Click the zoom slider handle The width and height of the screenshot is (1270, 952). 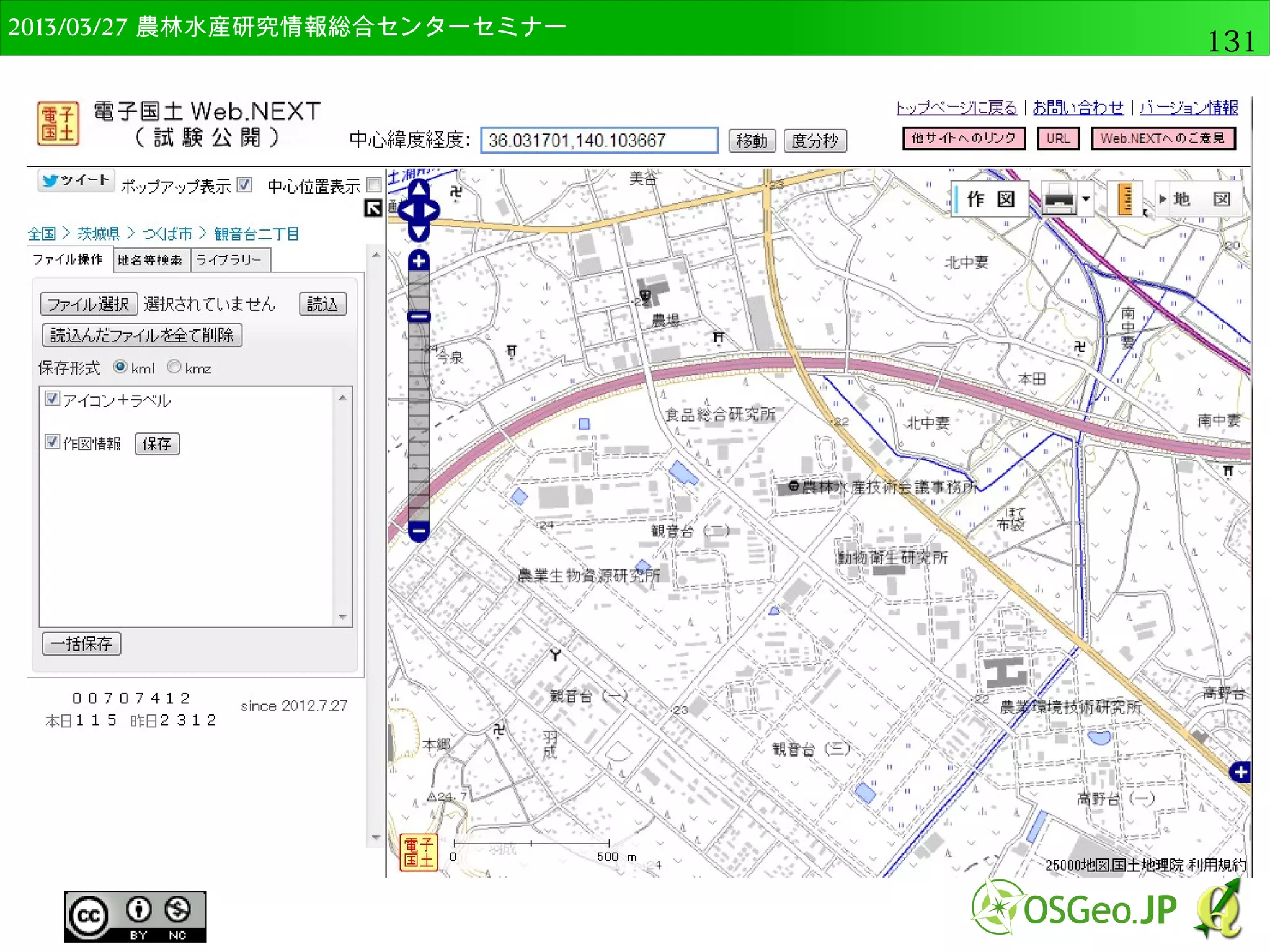click(x=419, y=317)
